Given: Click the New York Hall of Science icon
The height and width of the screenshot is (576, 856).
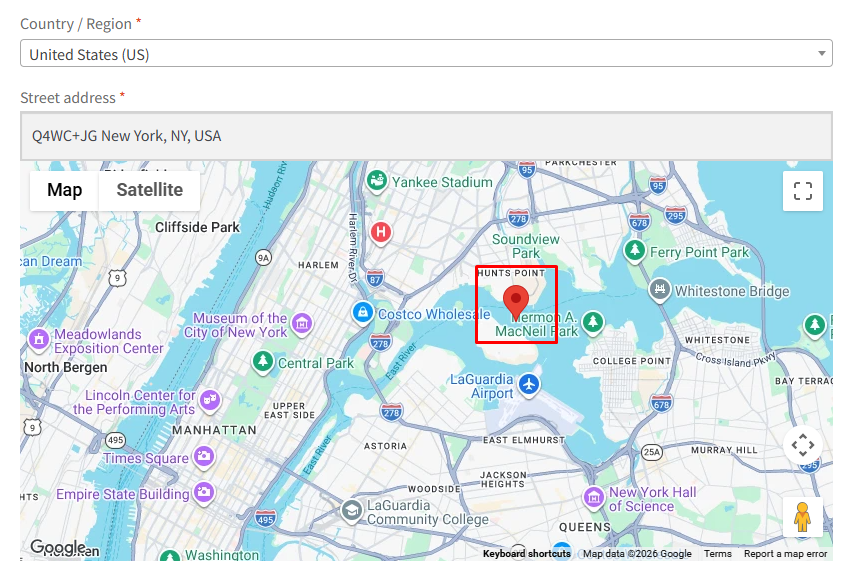Looking at the screenshot, I should [593, 497].
